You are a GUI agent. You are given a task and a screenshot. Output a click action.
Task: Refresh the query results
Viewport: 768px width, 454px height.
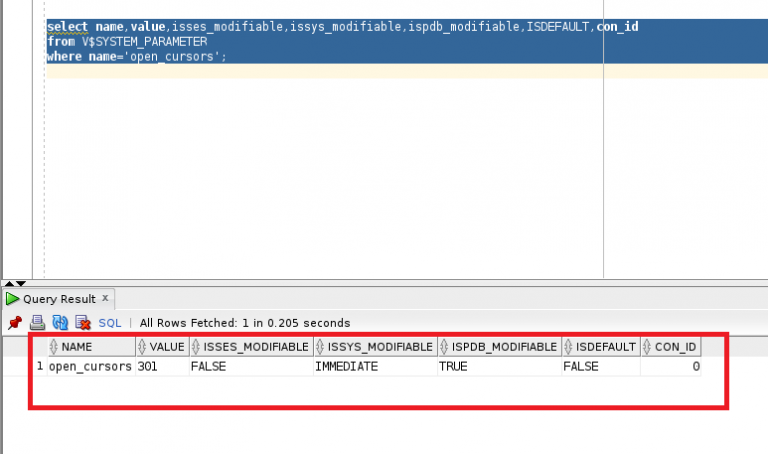click(x=60, y=322)
